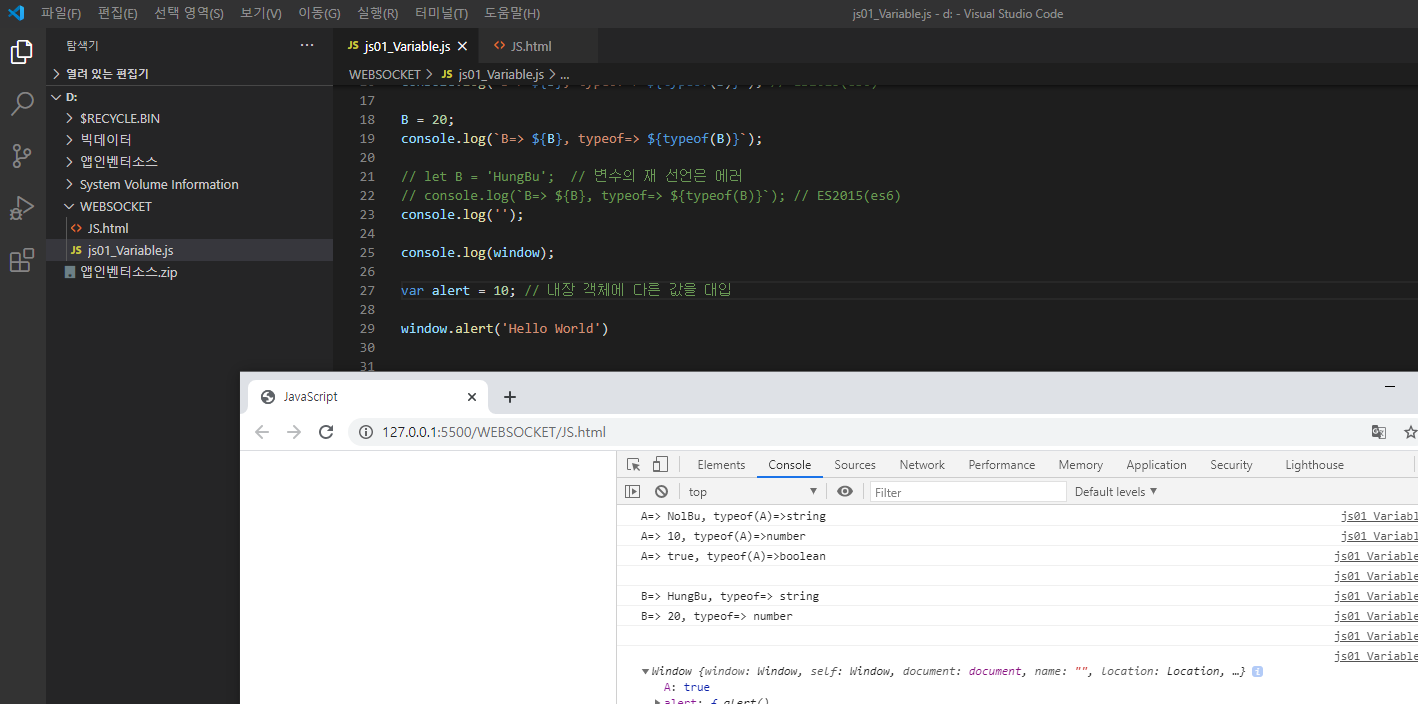Screen dimensions: 1418x704
Task: Open the 선택 영역(S) menu
Action: [189, 13]
